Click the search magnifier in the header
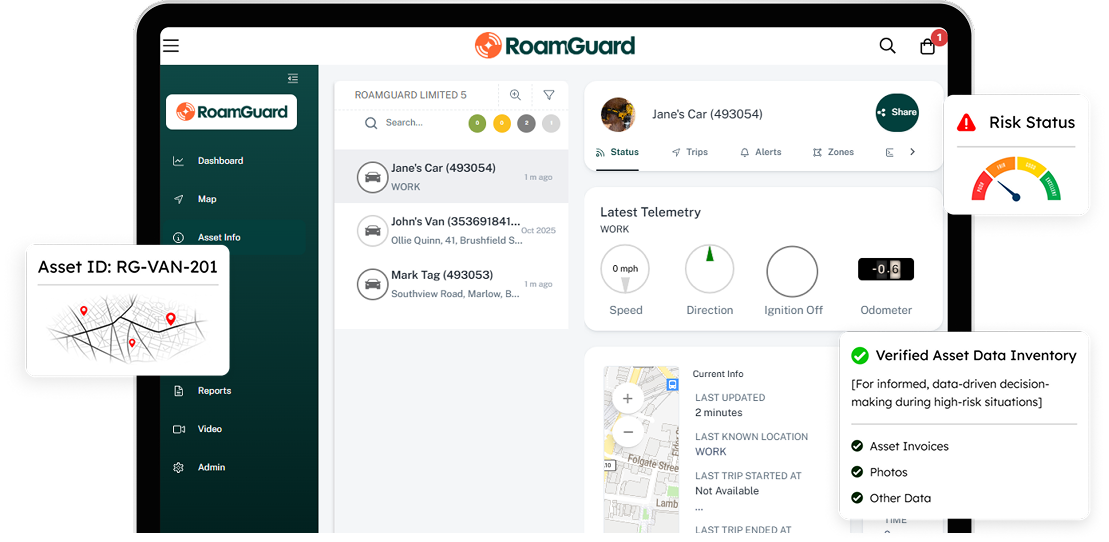 (887, 46)
